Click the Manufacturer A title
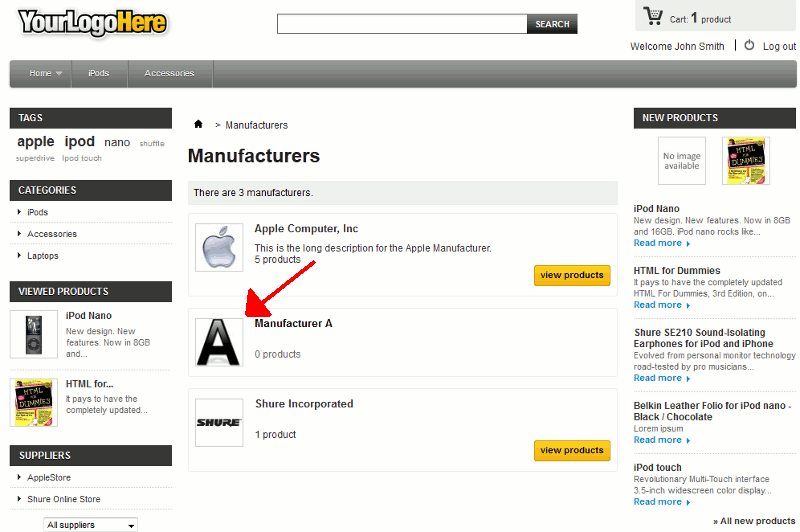The image size is (800, 532). coord(293,323)
